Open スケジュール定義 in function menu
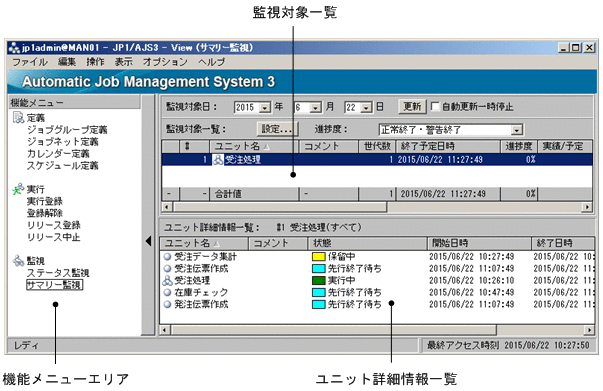The height and width of the screenshot is (391, 603). click(62, 165)
